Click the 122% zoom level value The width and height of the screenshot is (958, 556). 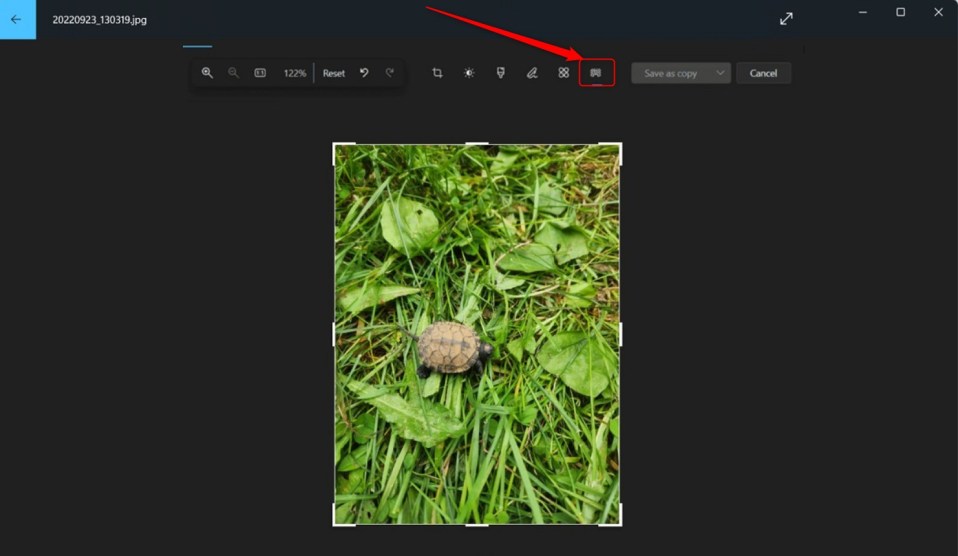point(294,73)
